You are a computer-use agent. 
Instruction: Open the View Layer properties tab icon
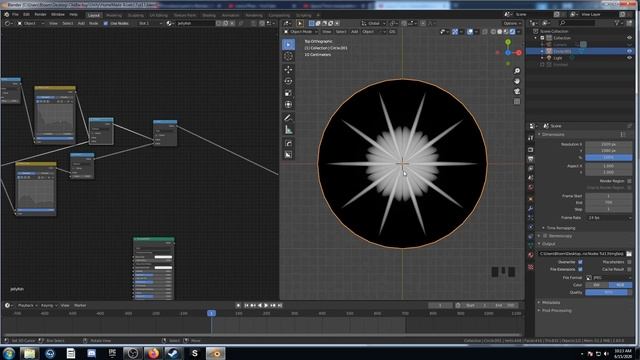(531, 169)
